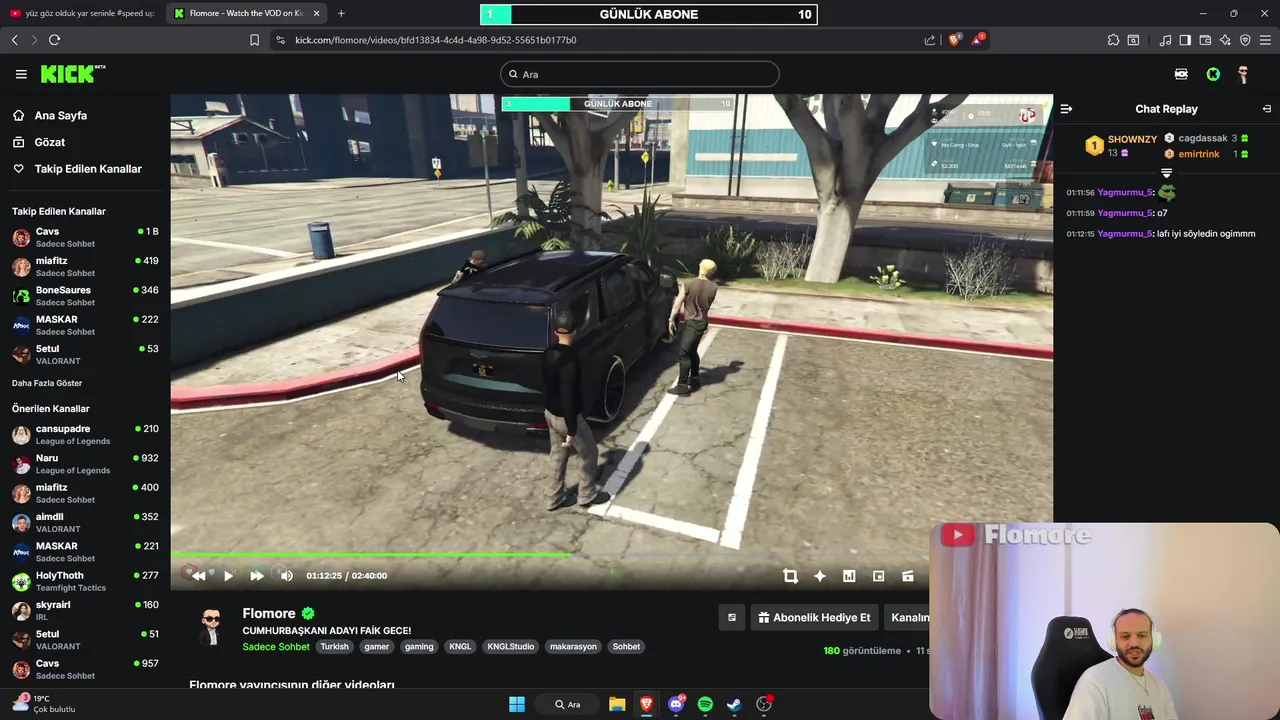1280x720 pixels.
Task: Toggle the browser sidebar panel
Action: (x=1185, y=40)
